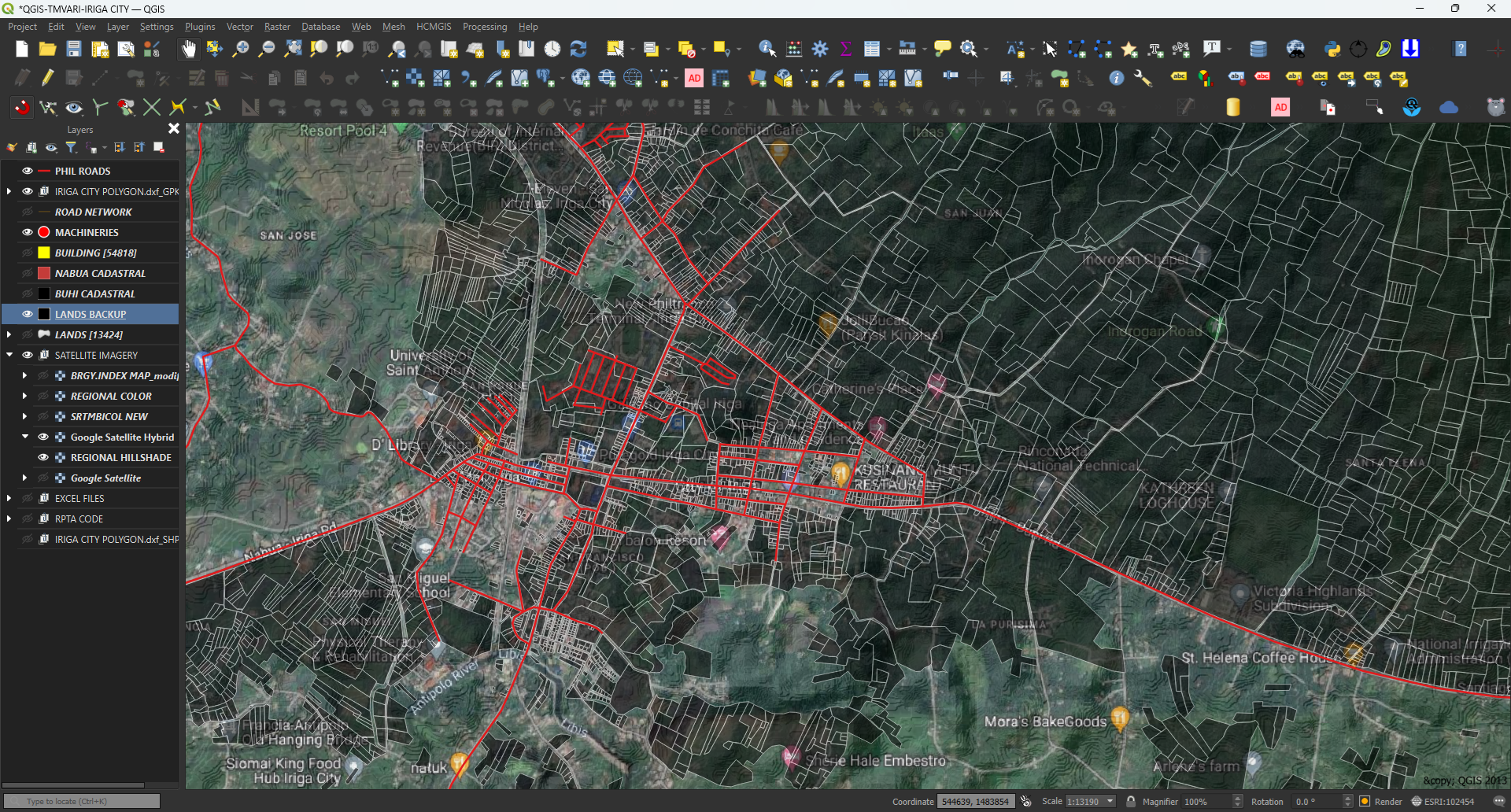1511x812 pixels.
Task: Click the LANDS BACKUP layer name
Action: pos(90,314)
